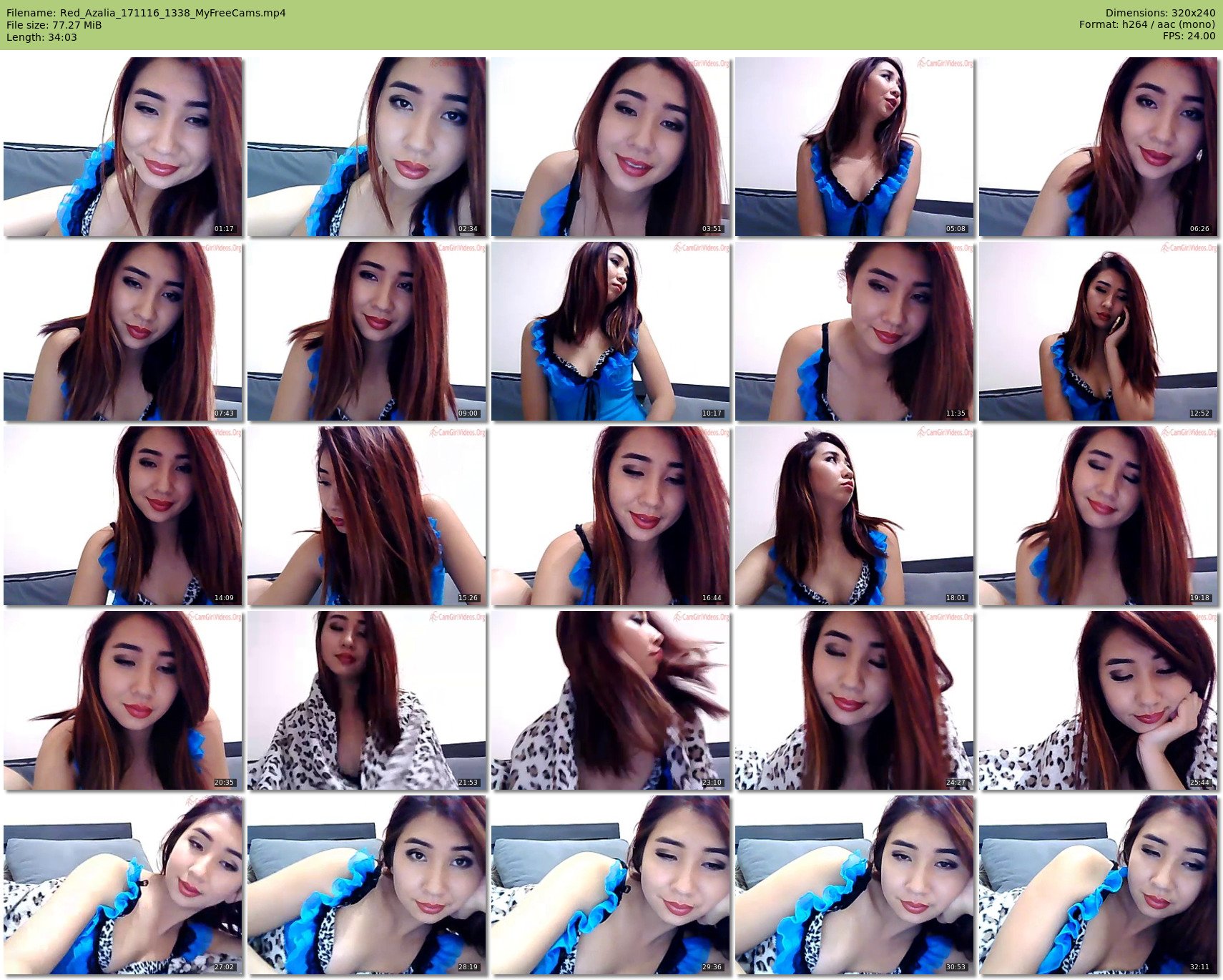Click the thumbnail labeled 27:02
Viewport: 1223px width, 980px height.
click(122, 885)
